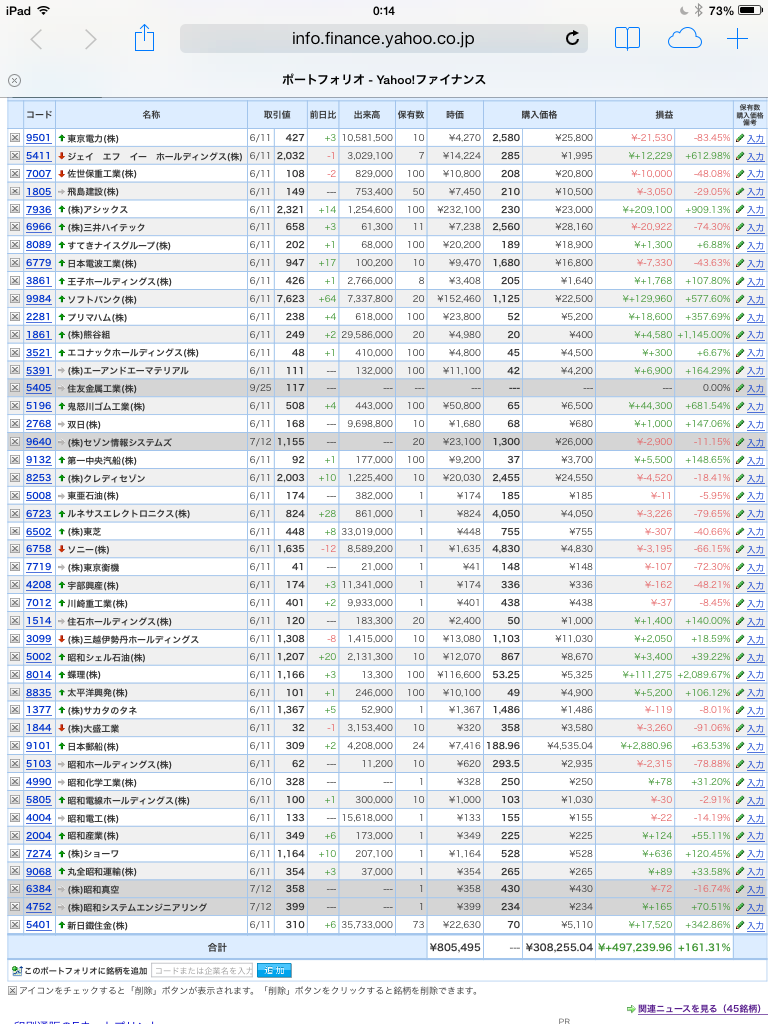Click the pencil icon in row 2281

coord(740,317)
